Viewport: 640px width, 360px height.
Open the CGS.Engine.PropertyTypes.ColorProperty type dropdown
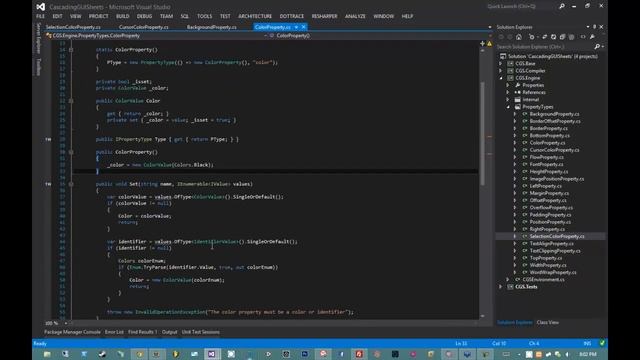coord(156,36)
